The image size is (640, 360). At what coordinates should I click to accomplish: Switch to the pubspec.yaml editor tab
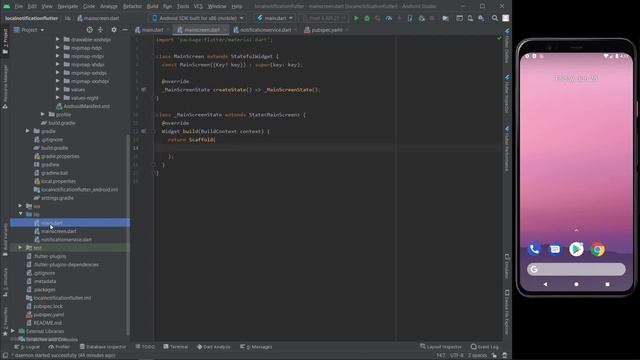(326, 30)
